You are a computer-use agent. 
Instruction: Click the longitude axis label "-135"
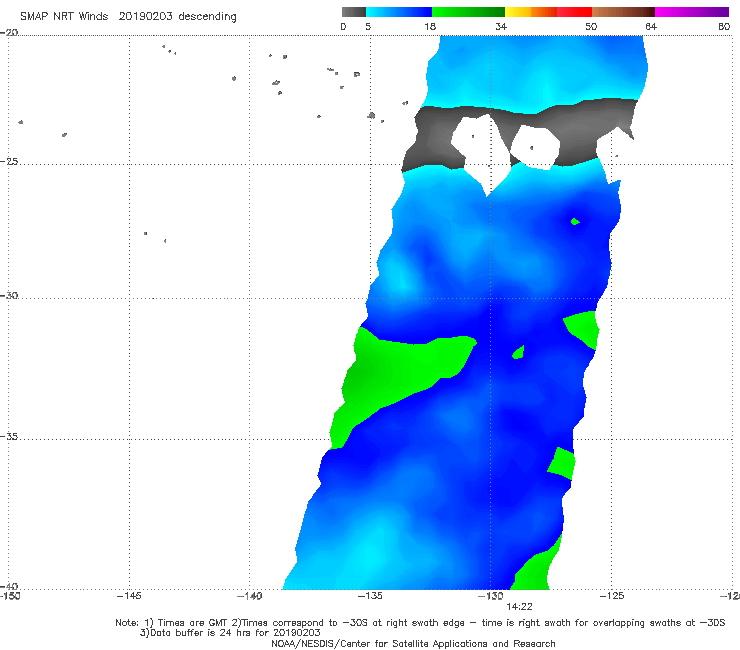pyautogui.click(x=370, y=596)
